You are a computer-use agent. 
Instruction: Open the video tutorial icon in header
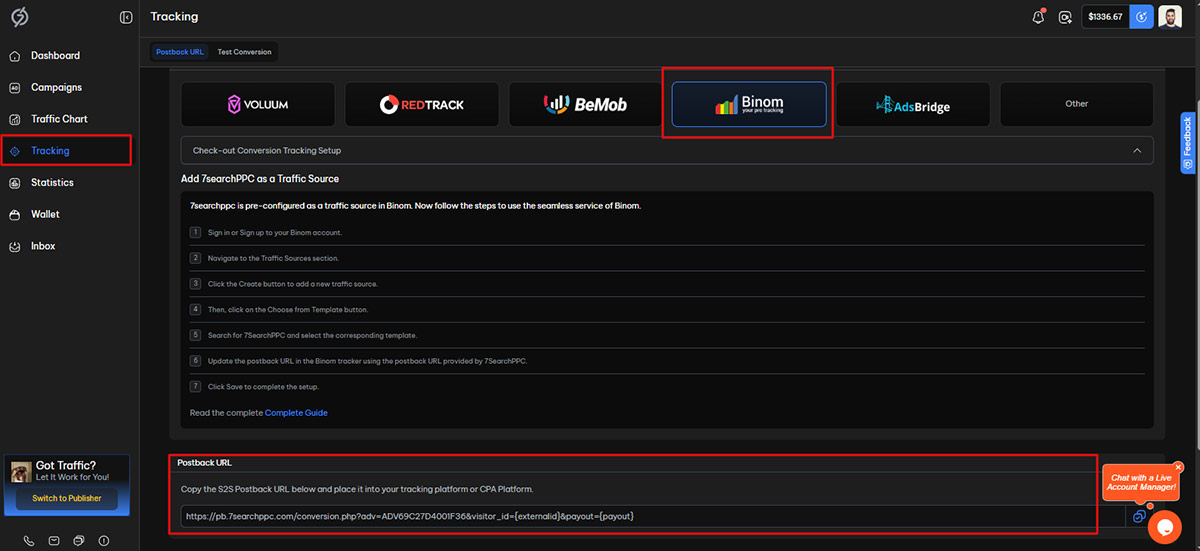click(x=1065, y=17)
